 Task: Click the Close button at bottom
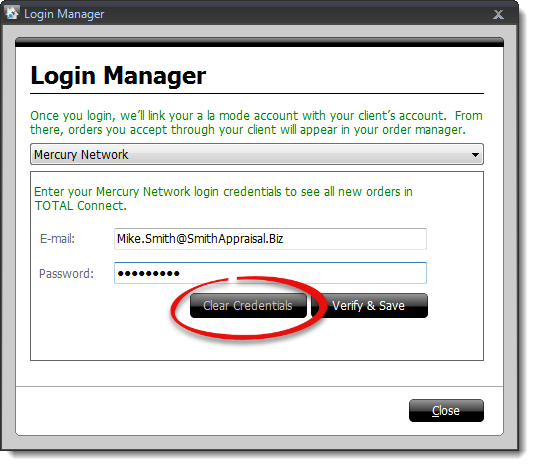tap(446, 410)
